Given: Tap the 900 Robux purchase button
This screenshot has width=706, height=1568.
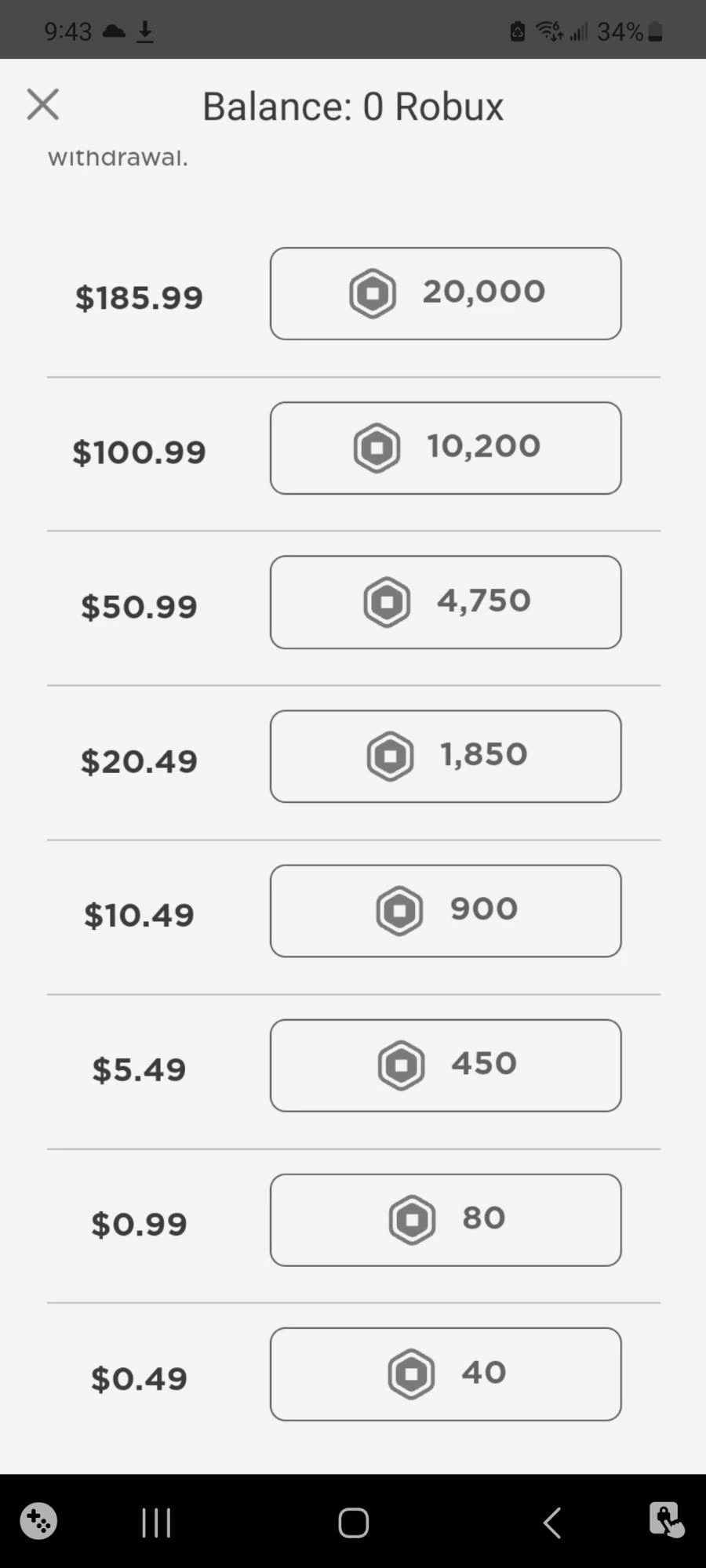Looking at the screenshot, I should 445,910.
